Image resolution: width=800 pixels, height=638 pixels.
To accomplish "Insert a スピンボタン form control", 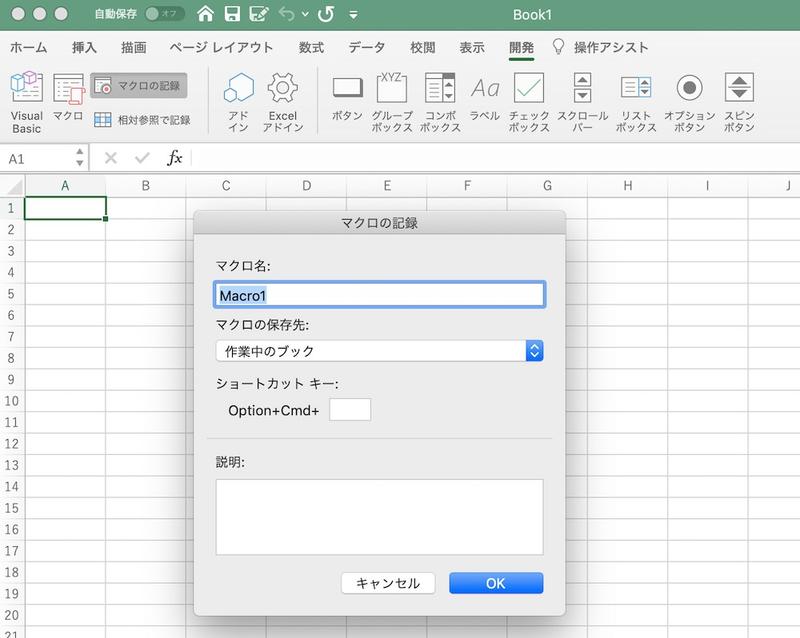I will click(739, 102).
